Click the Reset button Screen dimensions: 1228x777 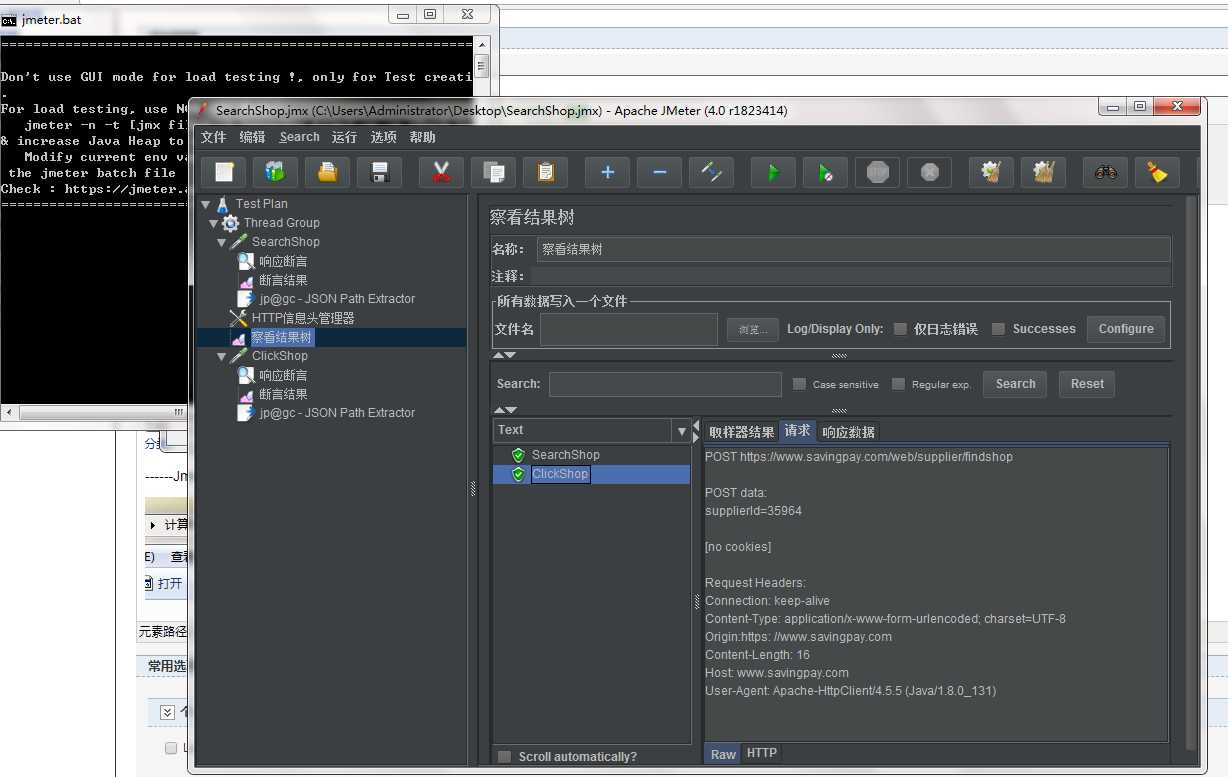click(1087, 384)
